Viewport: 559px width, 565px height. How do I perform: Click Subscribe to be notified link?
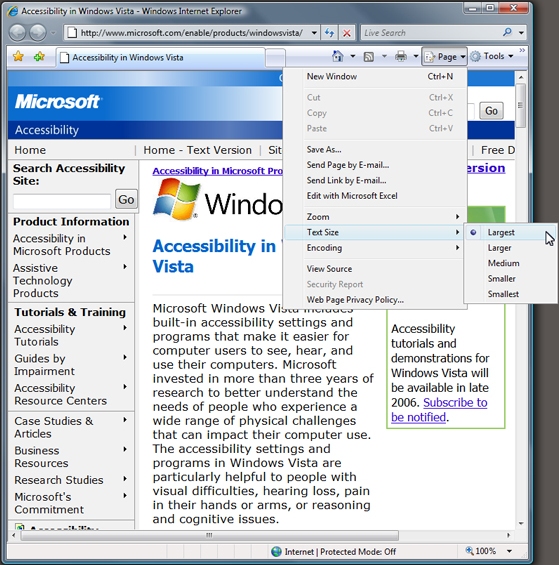(439, 410)
